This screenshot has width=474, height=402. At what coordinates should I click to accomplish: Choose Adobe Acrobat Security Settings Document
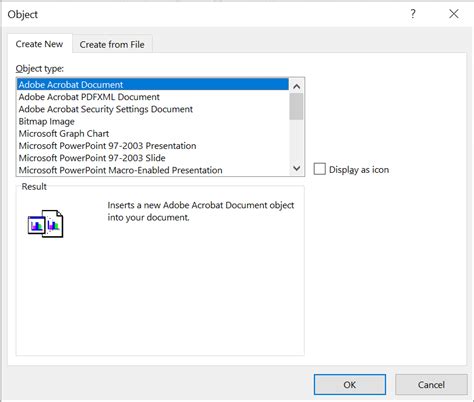tap(153, 109)
